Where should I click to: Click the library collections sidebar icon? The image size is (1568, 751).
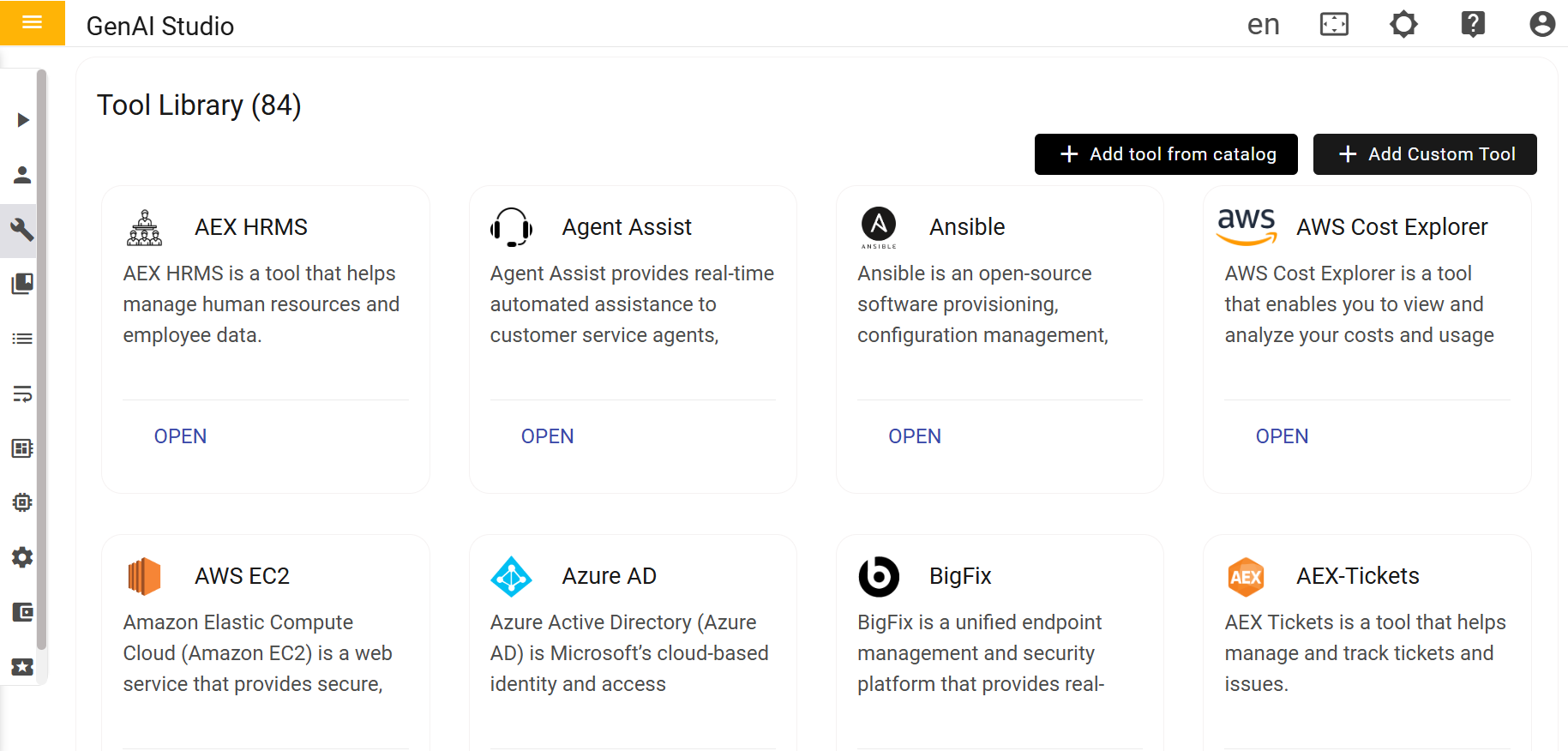22,284
